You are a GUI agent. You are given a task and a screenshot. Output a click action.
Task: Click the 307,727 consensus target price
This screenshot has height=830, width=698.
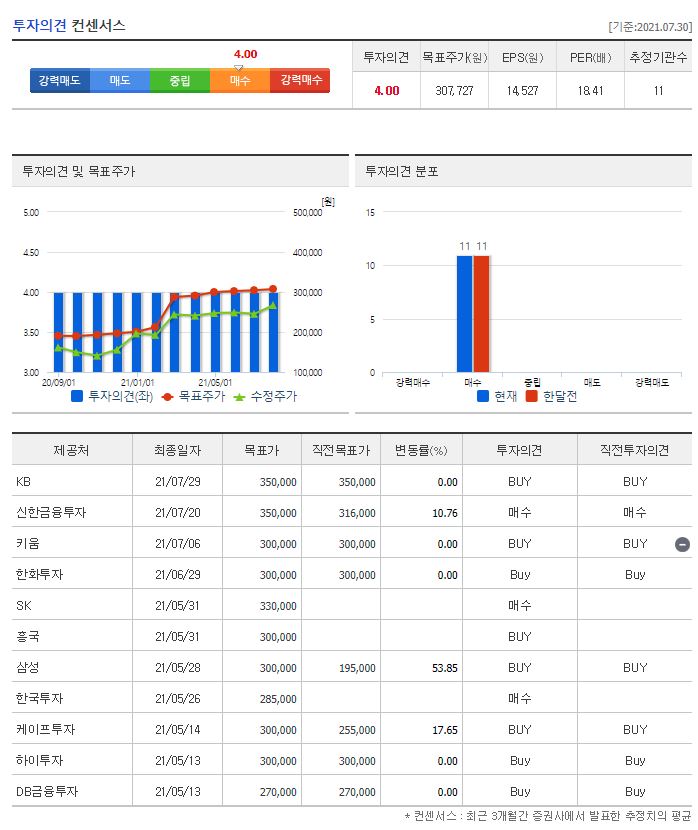point(454,91)
